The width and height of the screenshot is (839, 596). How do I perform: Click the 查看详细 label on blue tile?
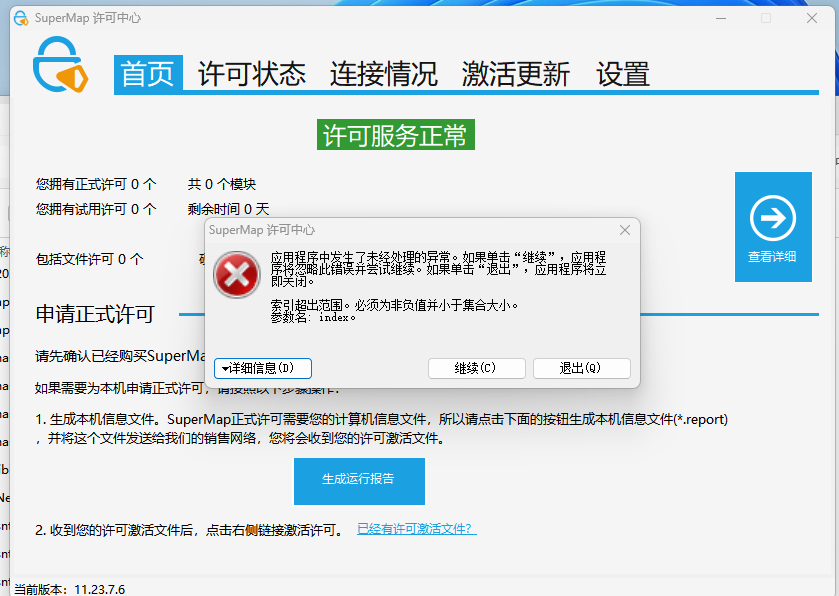click(x=772, y=257)
